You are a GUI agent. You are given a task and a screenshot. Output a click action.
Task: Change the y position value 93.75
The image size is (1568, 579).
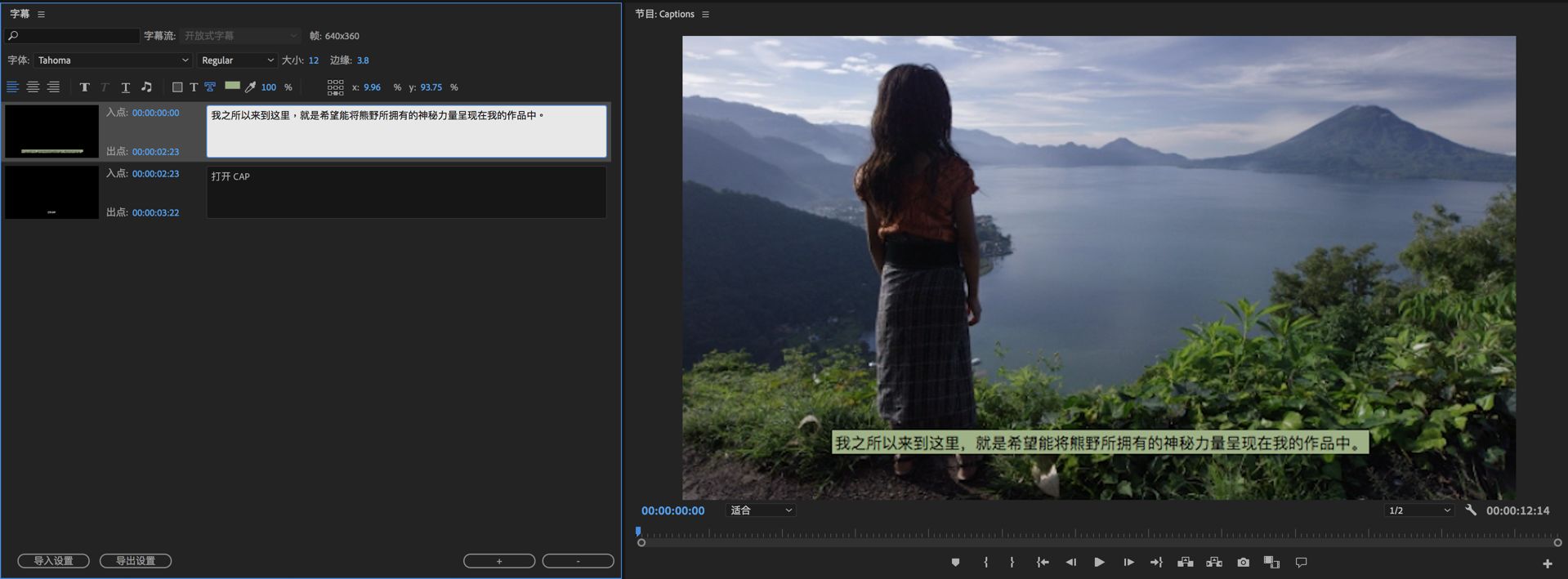coord(431,87)
